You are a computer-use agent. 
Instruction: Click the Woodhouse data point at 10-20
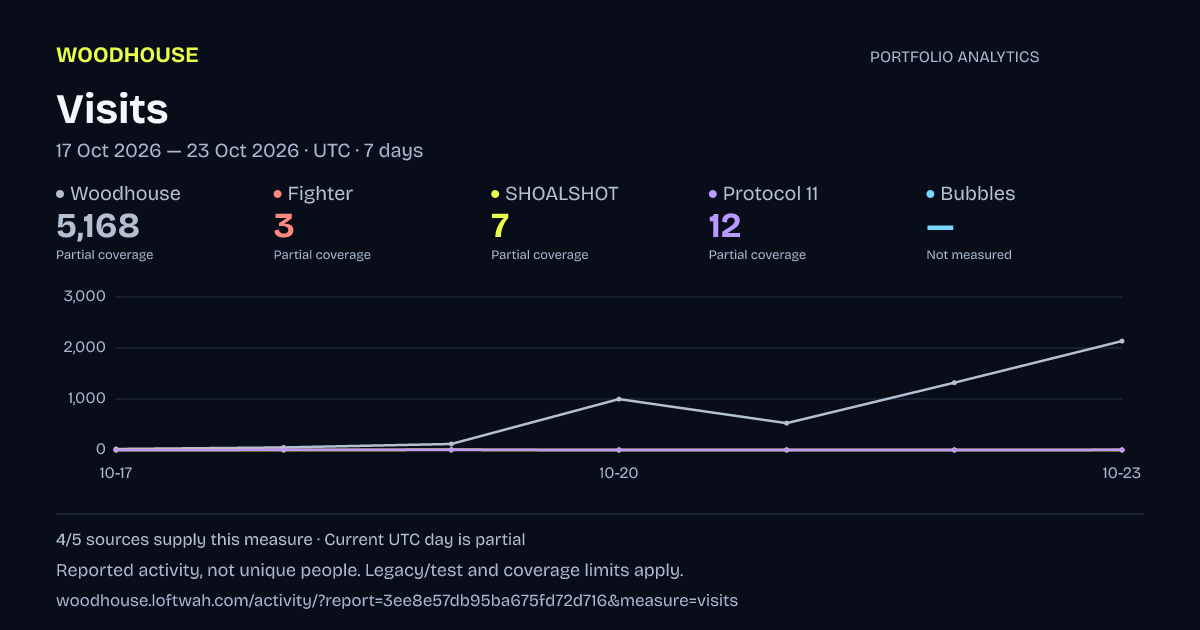[x=619, y=399]
